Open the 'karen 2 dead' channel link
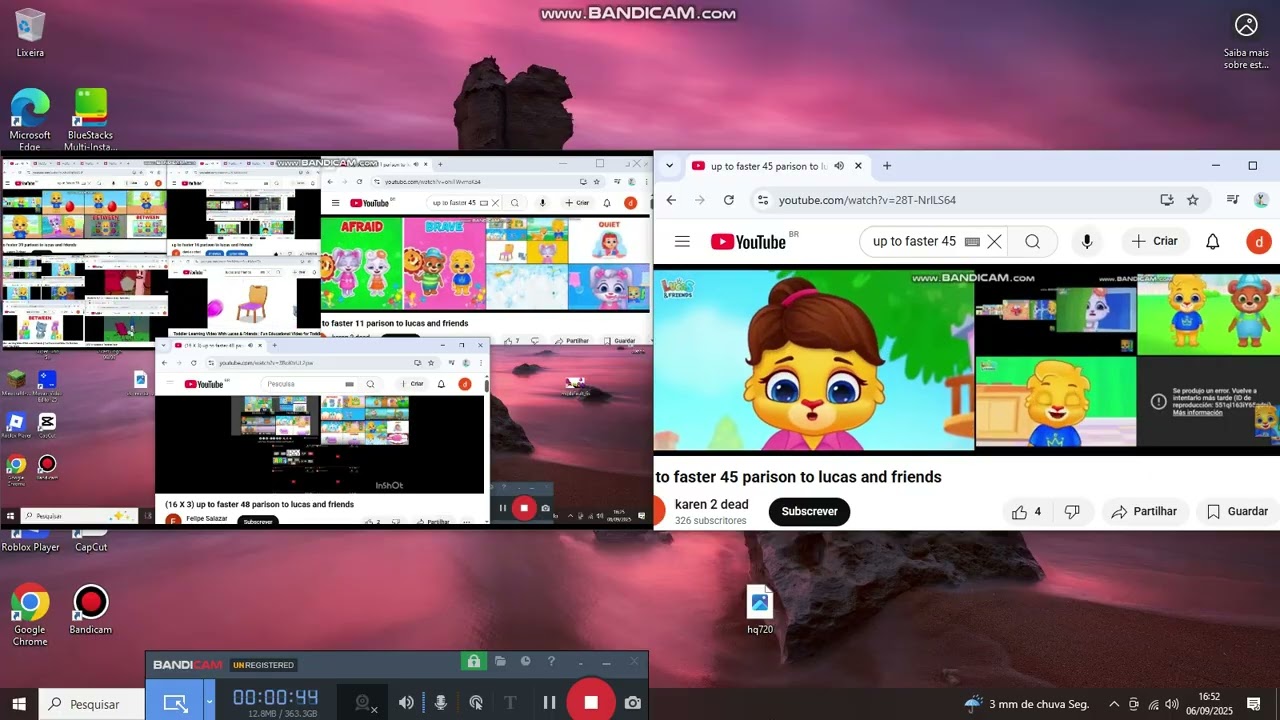 [x=711, y=504]
